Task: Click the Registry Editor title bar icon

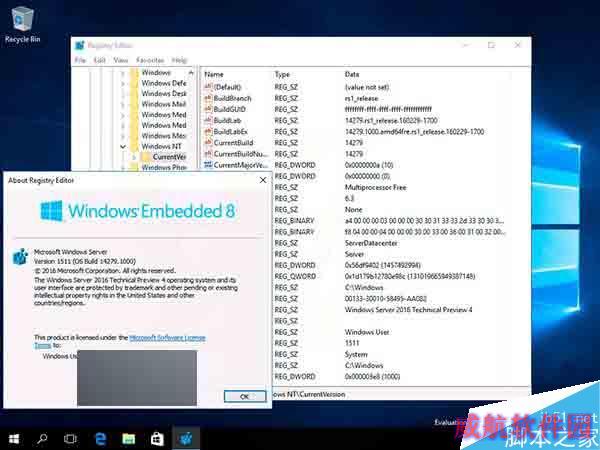Action: pyautogui.click(x=80, y=45)
